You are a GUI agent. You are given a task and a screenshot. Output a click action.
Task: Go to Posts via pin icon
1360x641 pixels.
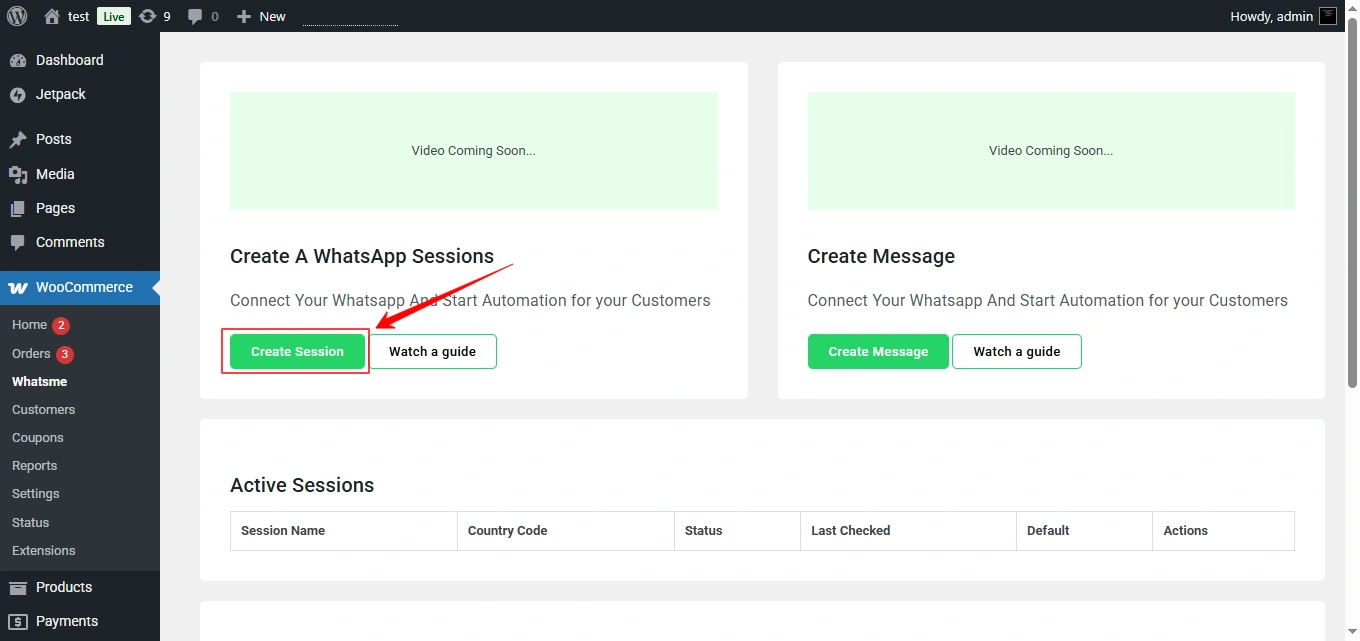pyautogui.click(x=18, y=140)
